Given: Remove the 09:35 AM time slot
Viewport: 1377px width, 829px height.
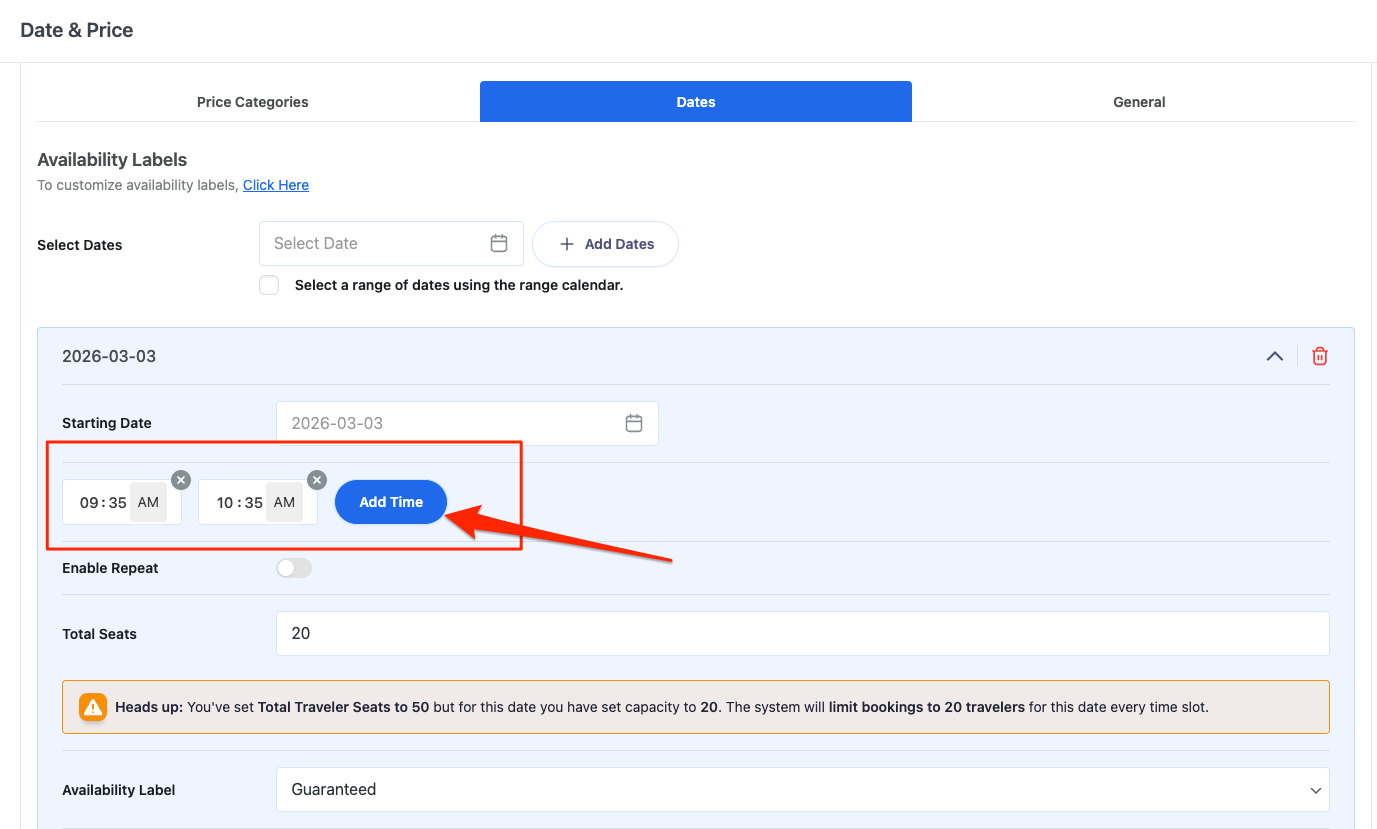Looking at the screenshot, I should pos(180,480).
